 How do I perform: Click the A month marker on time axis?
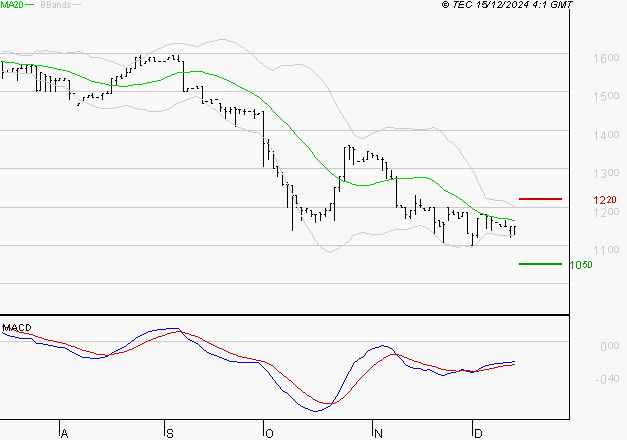coord(64,433)
